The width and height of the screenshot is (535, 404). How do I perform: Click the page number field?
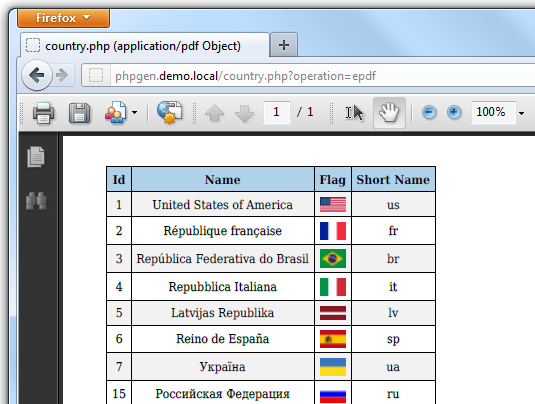[x=276, y=112]
